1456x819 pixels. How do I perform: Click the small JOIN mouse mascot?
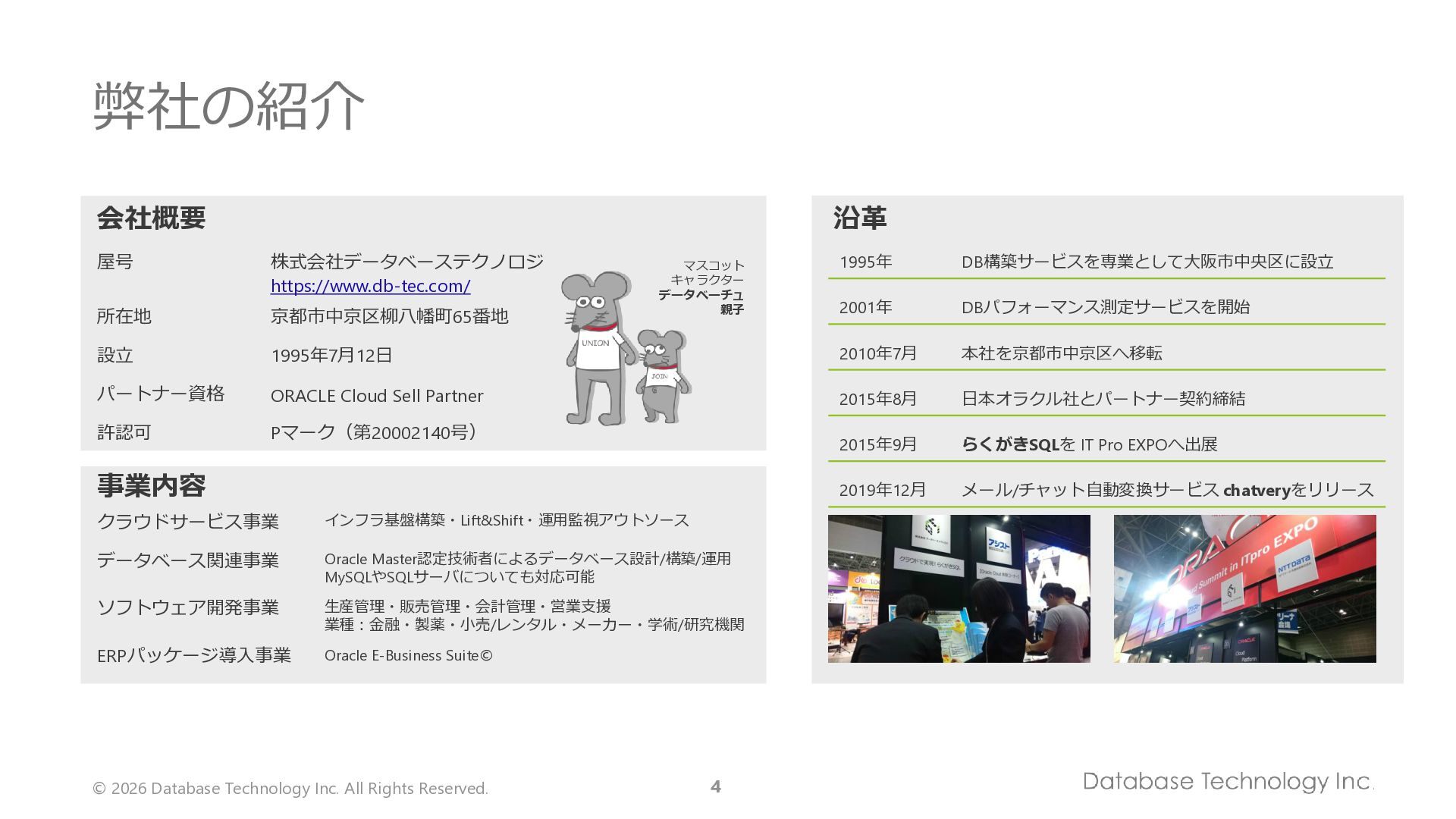point(661,377)
